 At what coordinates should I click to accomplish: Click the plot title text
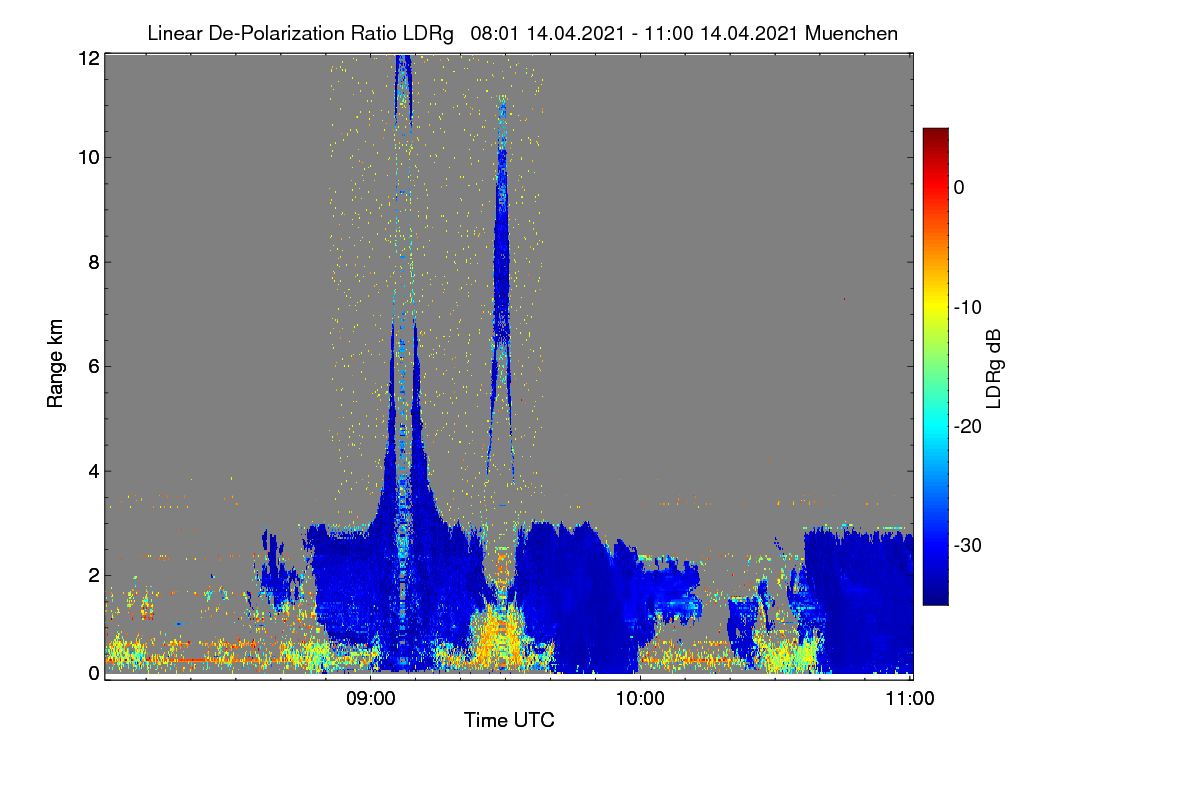522,33
